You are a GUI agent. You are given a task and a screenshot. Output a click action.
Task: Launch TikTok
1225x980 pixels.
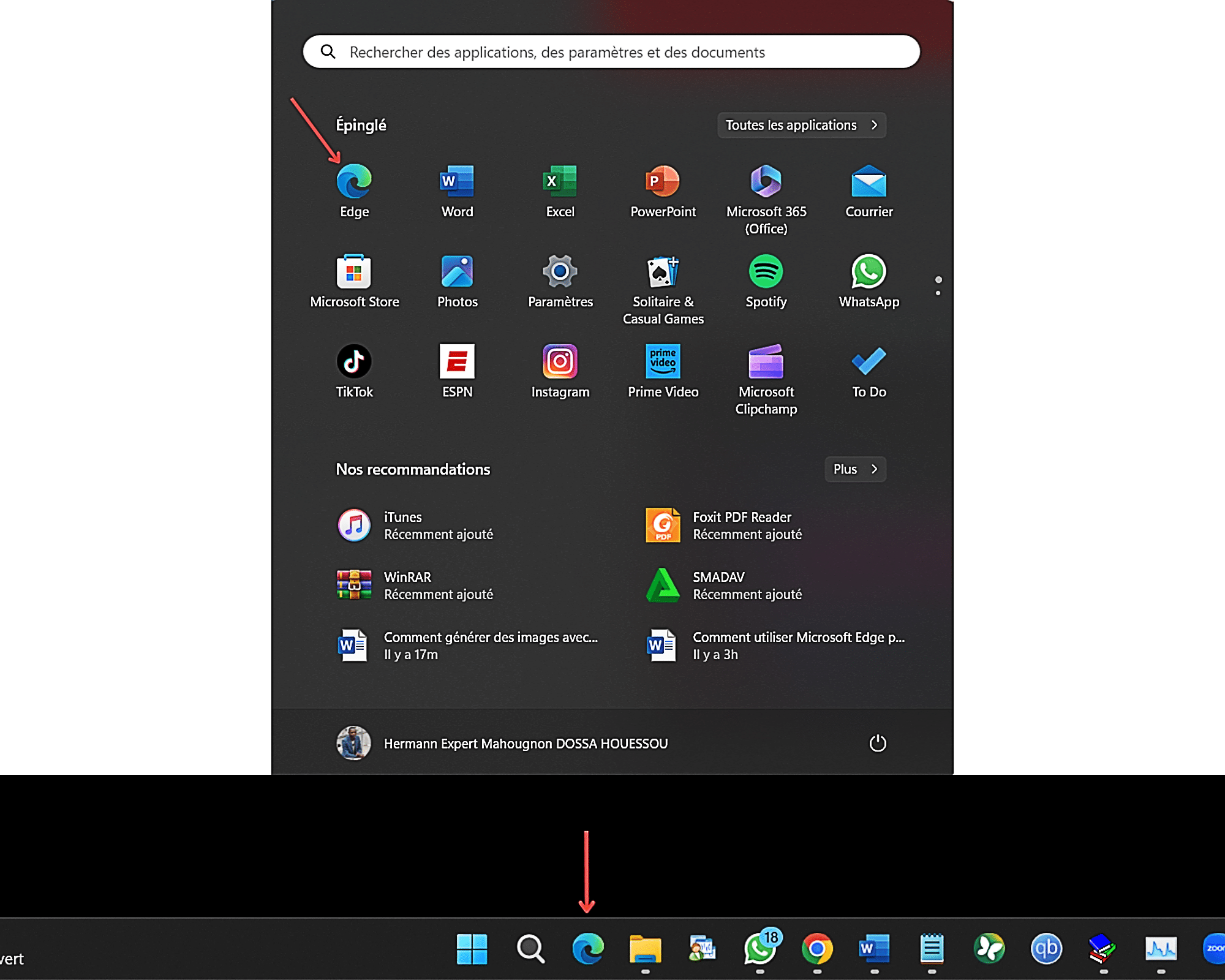click(354, 371)
